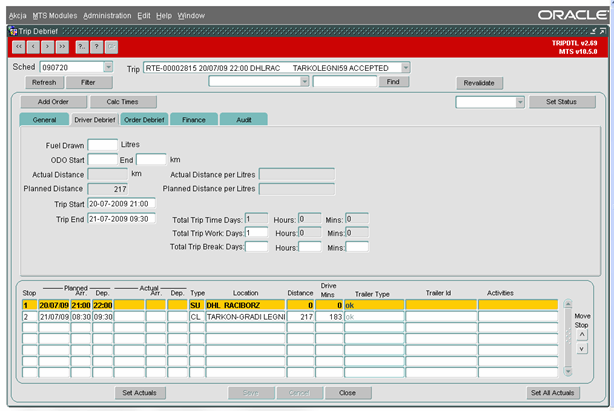Click trailer type 'ok' in highlighted row

[374, 305]
